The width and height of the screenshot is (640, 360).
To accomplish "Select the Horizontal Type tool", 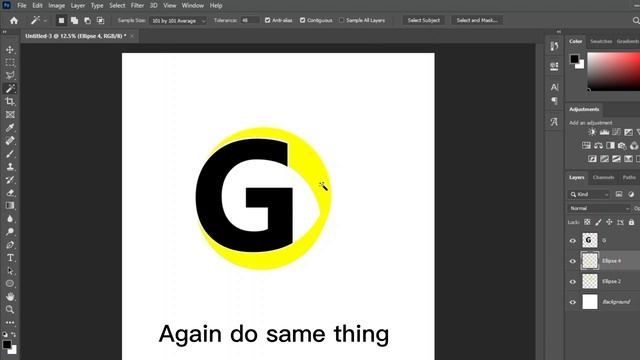I will [10, 258].
